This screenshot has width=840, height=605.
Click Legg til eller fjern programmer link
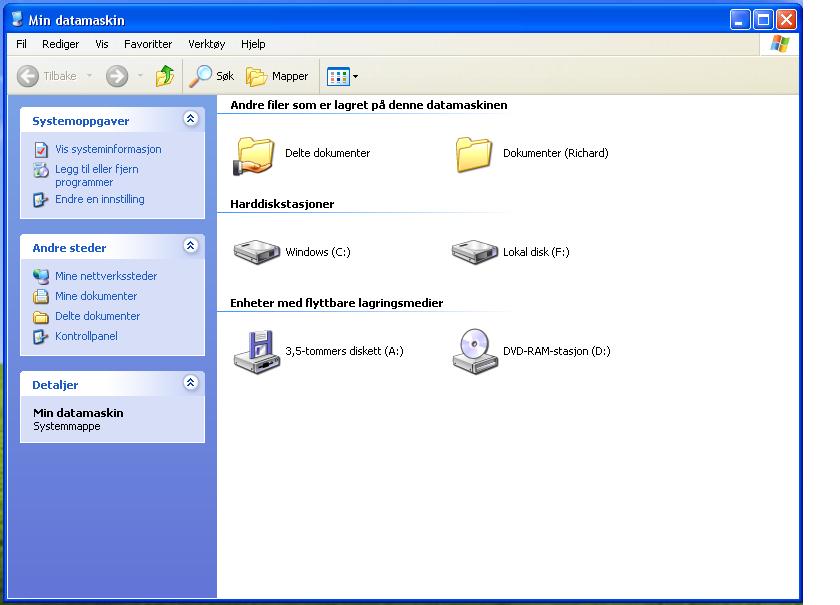click(97, 176)
